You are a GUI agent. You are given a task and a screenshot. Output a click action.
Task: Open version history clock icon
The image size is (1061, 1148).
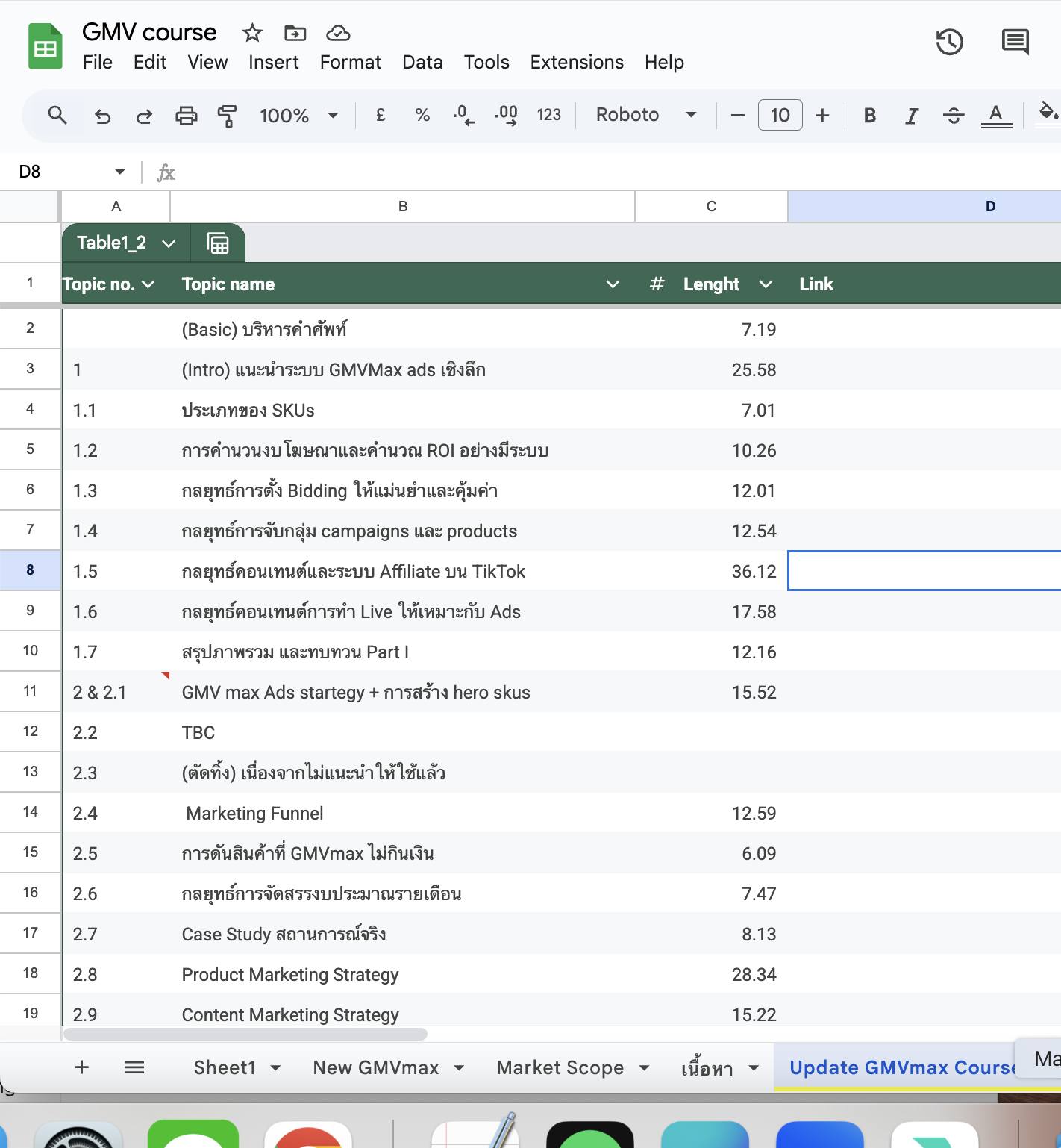click(x=949, y=42)
